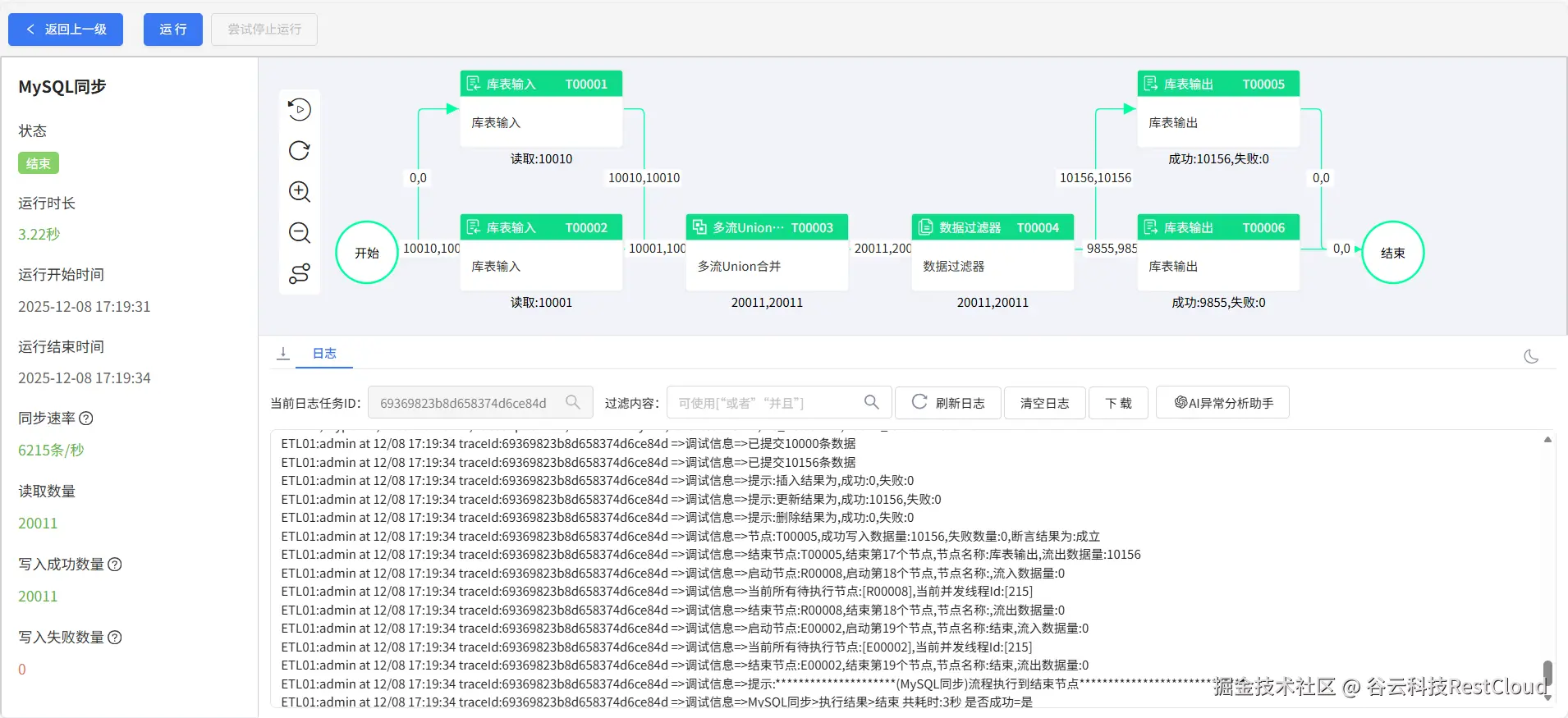This screenshot has height=718, width=1568.
Task: Click the 10010,10010 connector label
Action: coord(644,177)
